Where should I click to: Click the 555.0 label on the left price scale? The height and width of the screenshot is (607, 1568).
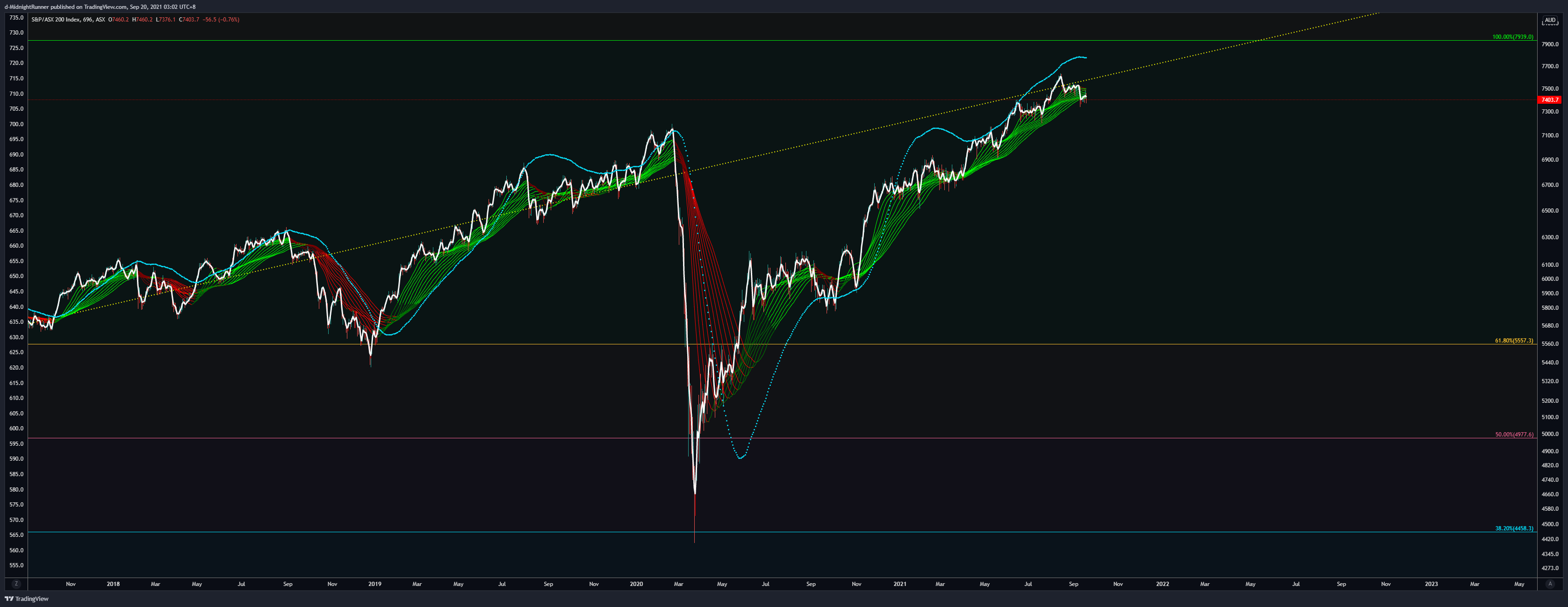(16, 565)
